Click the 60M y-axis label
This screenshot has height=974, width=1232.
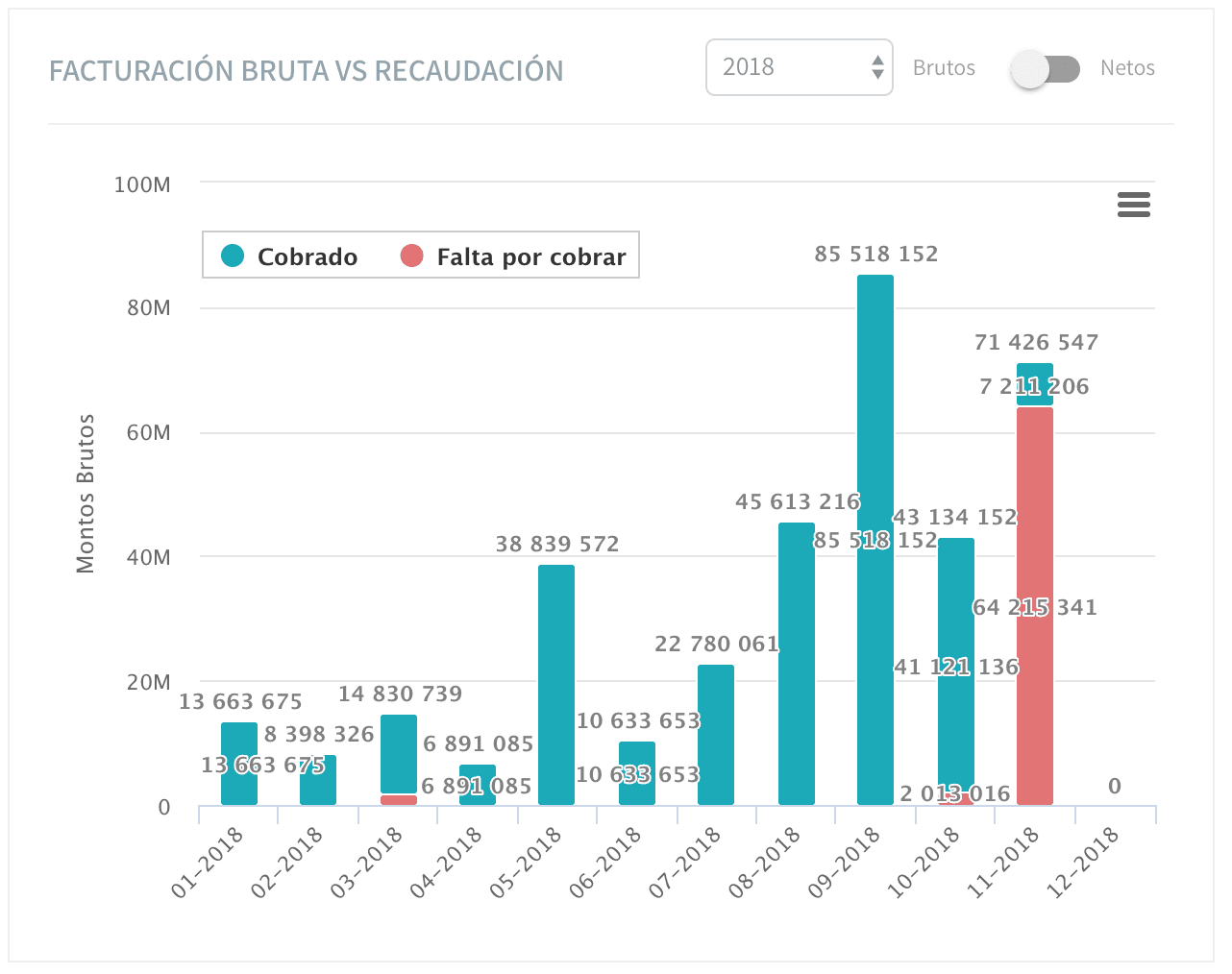tap(149, 432)
